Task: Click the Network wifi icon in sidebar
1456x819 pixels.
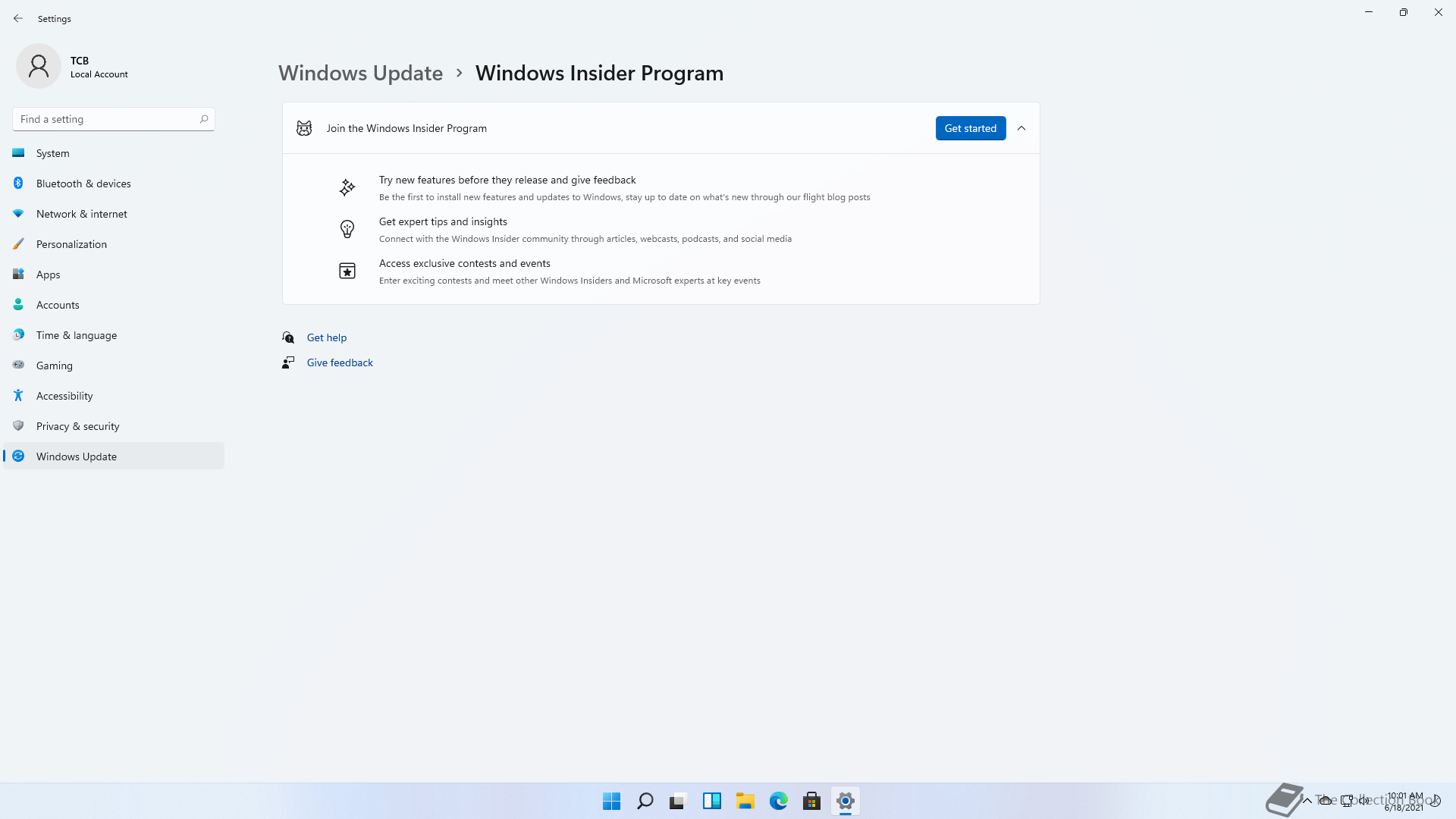Action: 18,213
